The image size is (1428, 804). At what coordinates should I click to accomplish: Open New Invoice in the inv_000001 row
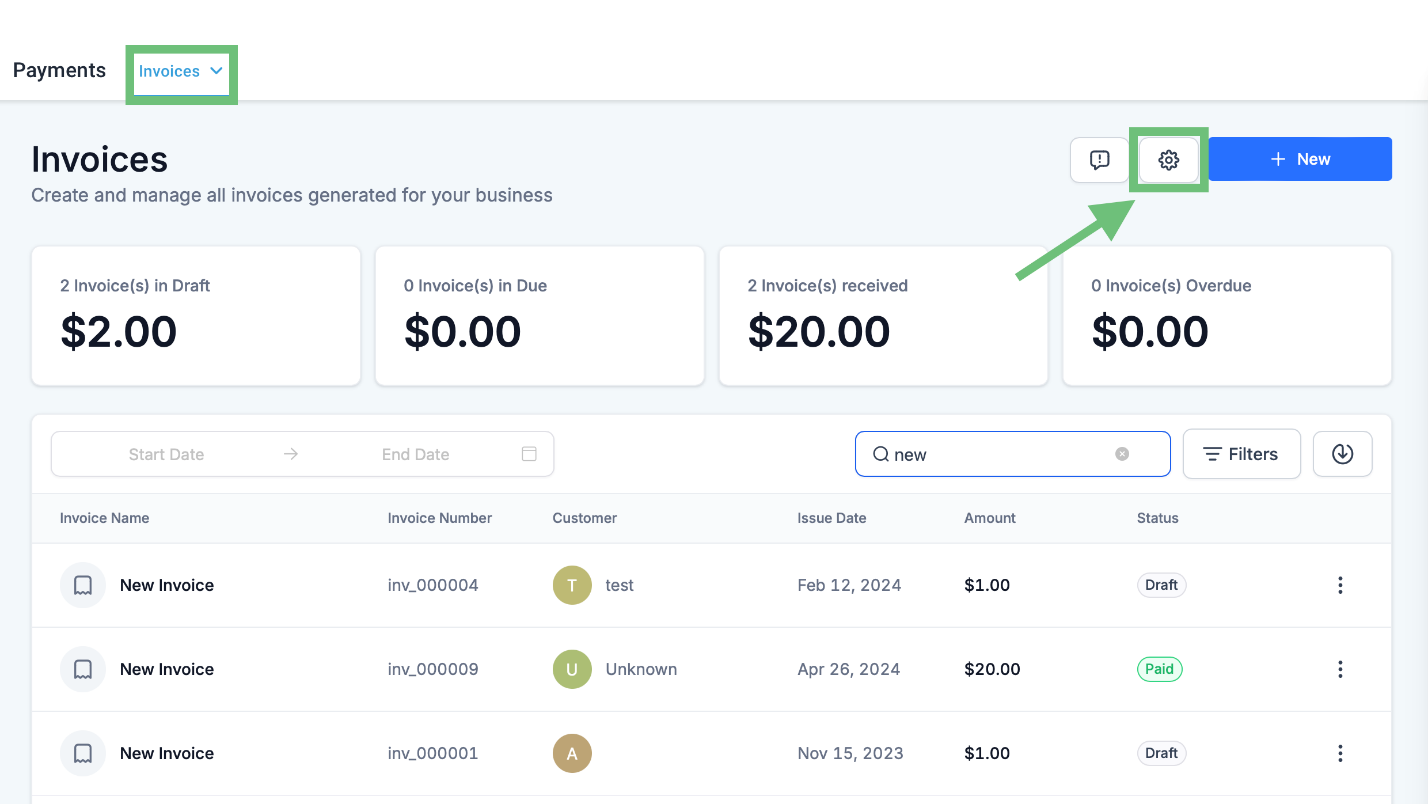[x=167, y=753]
